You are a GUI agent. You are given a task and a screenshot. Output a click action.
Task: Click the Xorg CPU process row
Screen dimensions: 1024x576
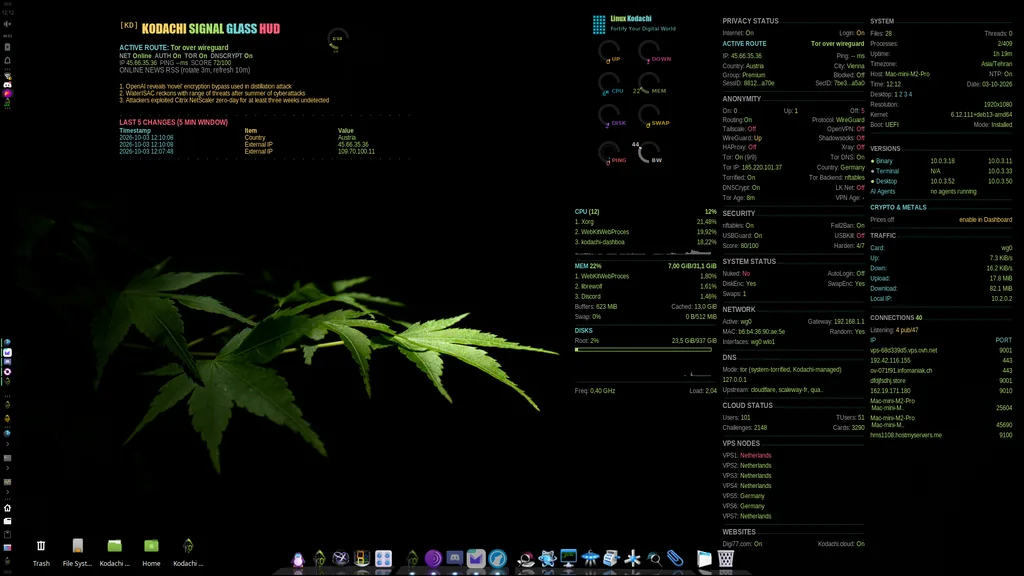coord(645,221)
